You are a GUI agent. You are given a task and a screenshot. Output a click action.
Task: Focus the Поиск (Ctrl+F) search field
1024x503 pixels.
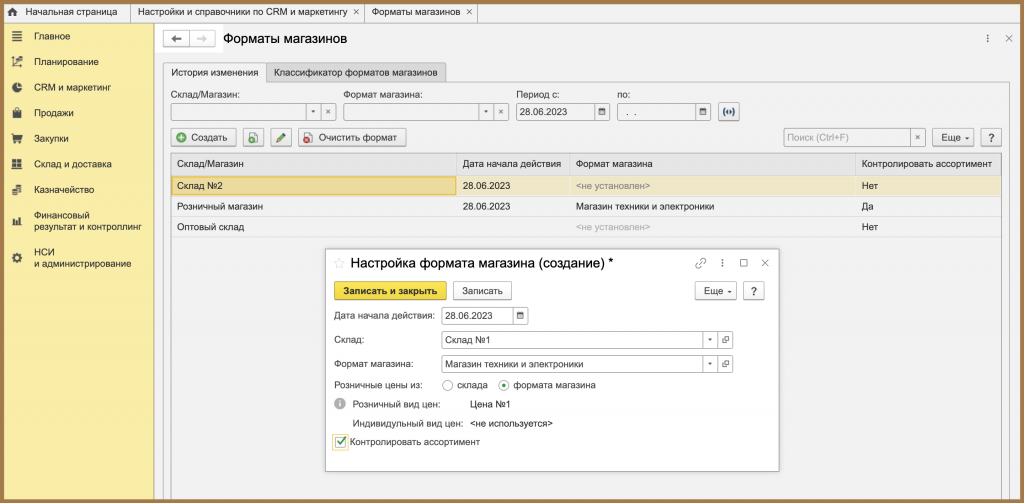click(x=847, y=138)
